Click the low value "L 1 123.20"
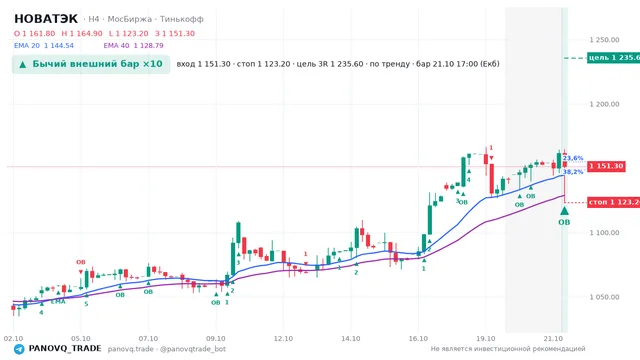The width and height of the screenshot is (640, 360). pos(129,33)
